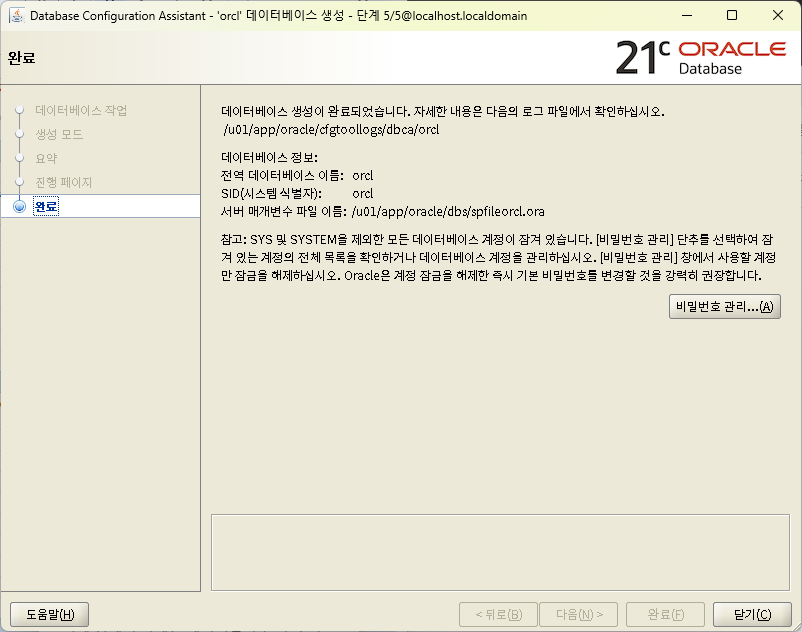Click the disabled 완료(F) finish button
This screenshot has height=632, width=802.
(665, 614)
